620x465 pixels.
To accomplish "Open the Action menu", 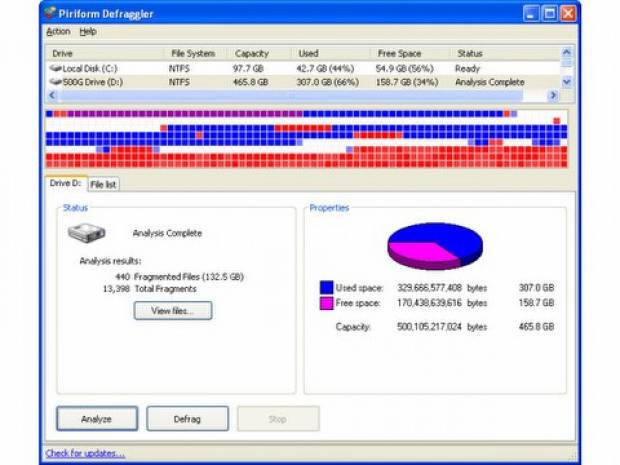I will [x=58, y=32].
